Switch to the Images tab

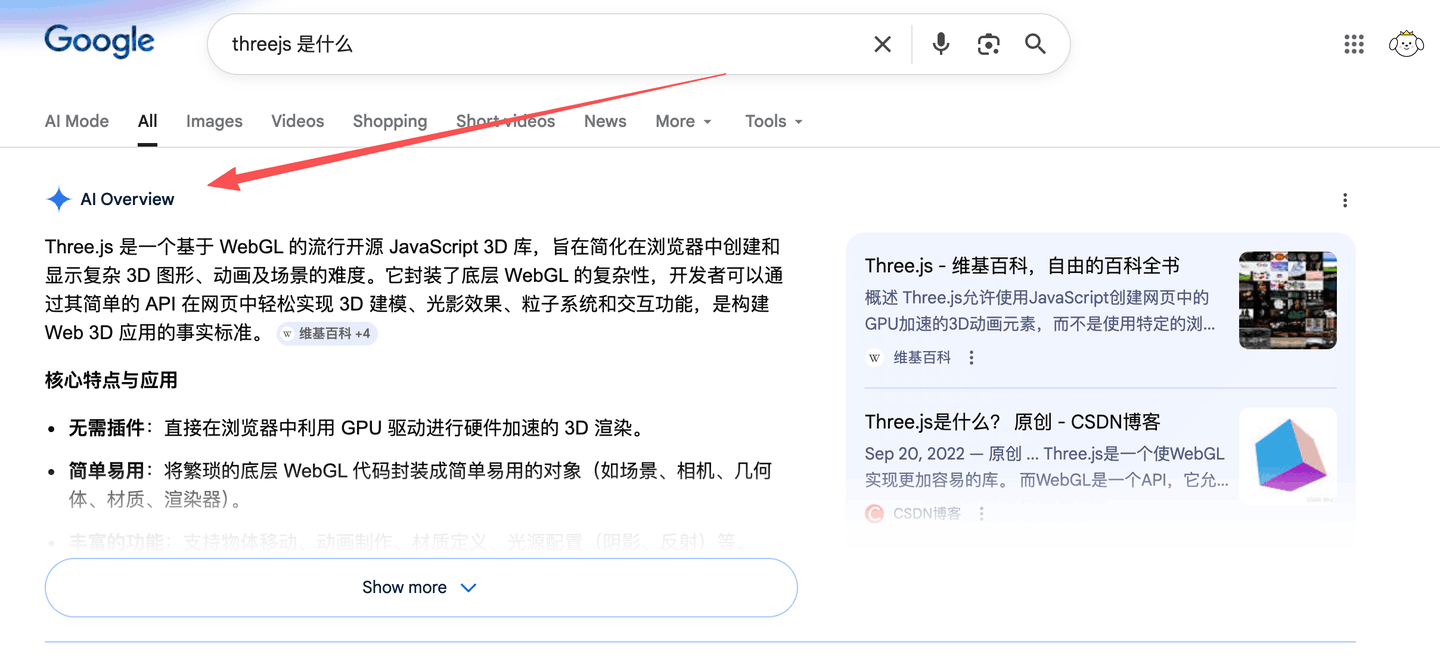[214, 121]
